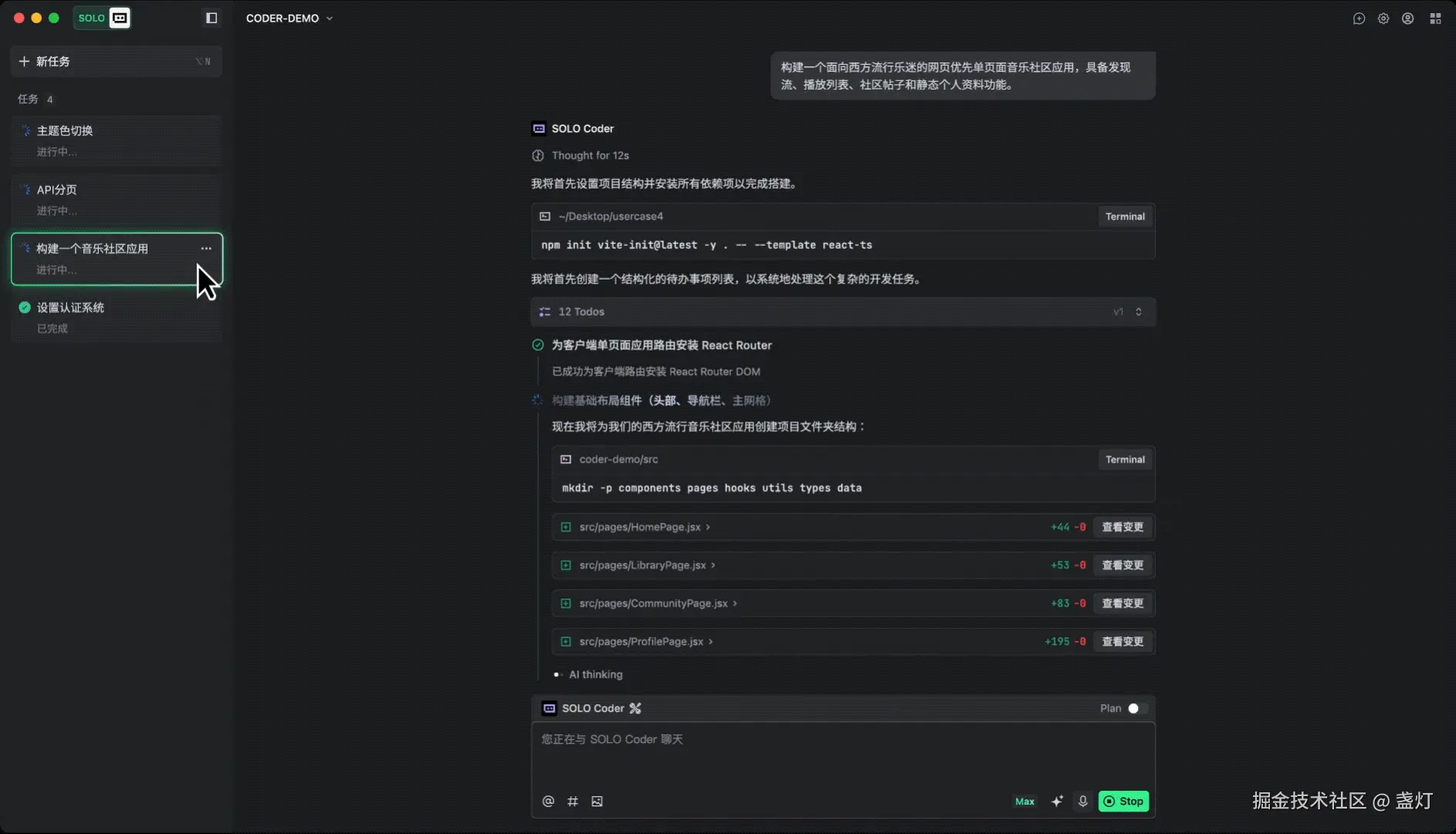
Task: Click the tools icon next to SOLO Coder
Action: (x=635, y=709)
